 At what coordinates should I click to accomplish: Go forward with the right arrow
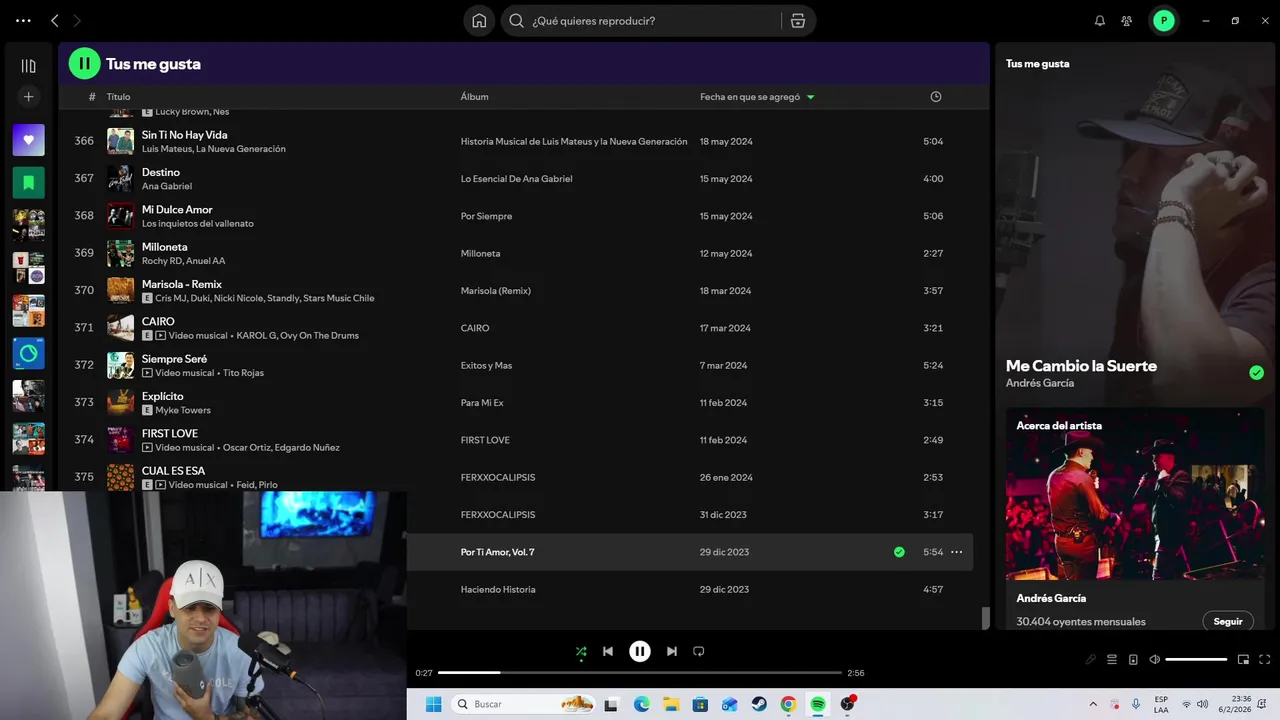77,20
